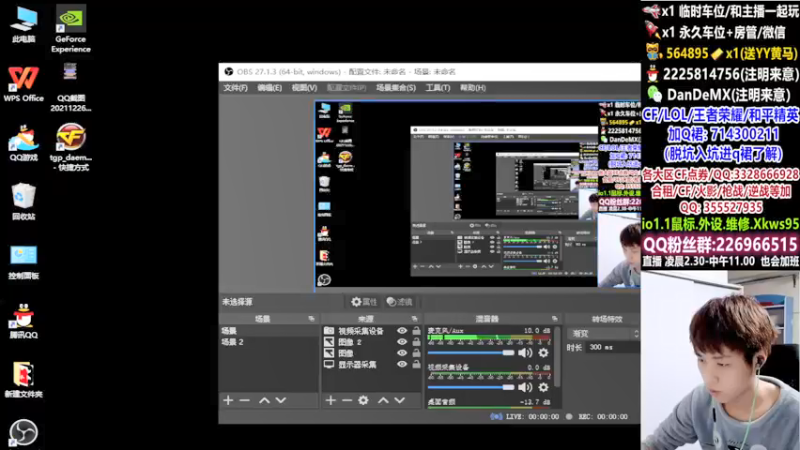Viewport: 800px width, 450px height.
Task: Select the 显示器采集 source row
Action: 372,364
